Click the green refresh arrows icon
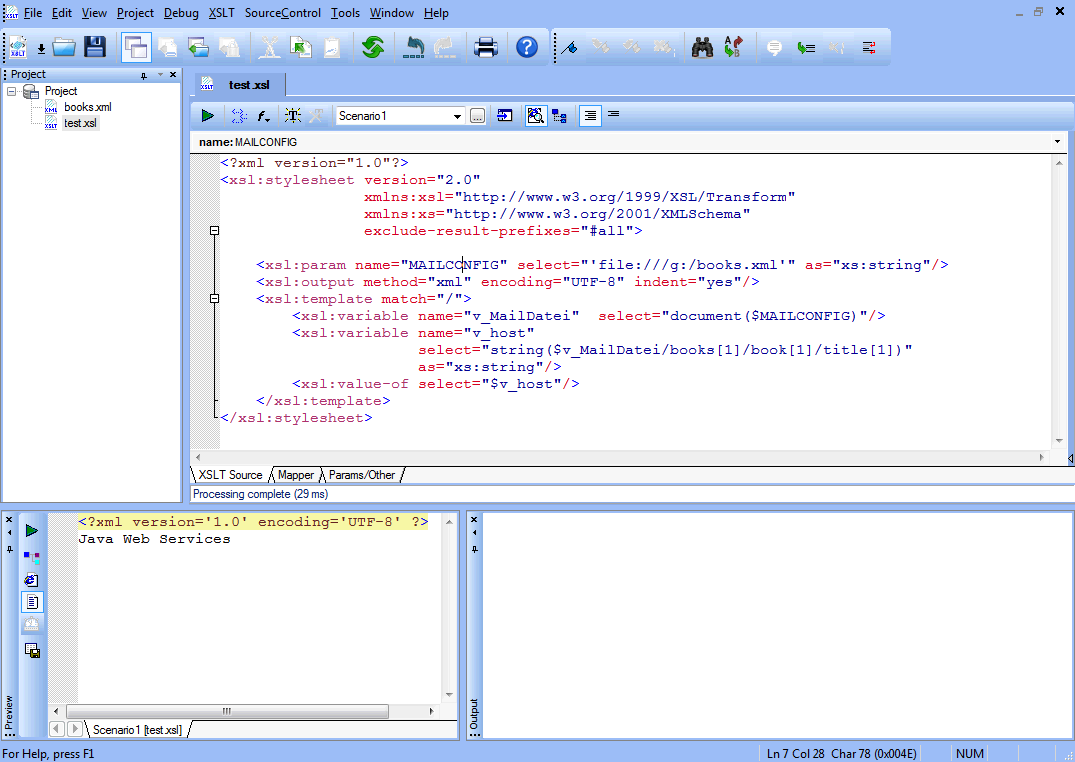 tap(372, 47)
